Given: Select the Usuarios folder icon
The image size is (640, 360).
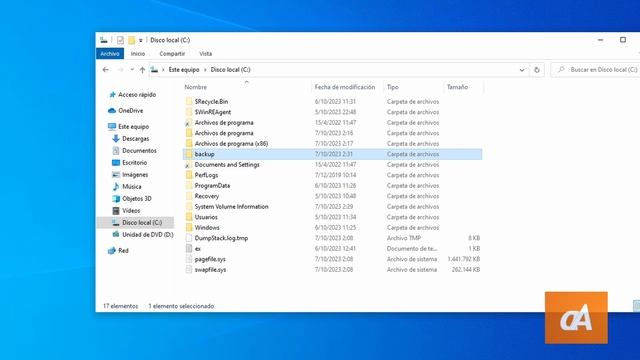Looking at the screenshot, I should pos(189,217).
